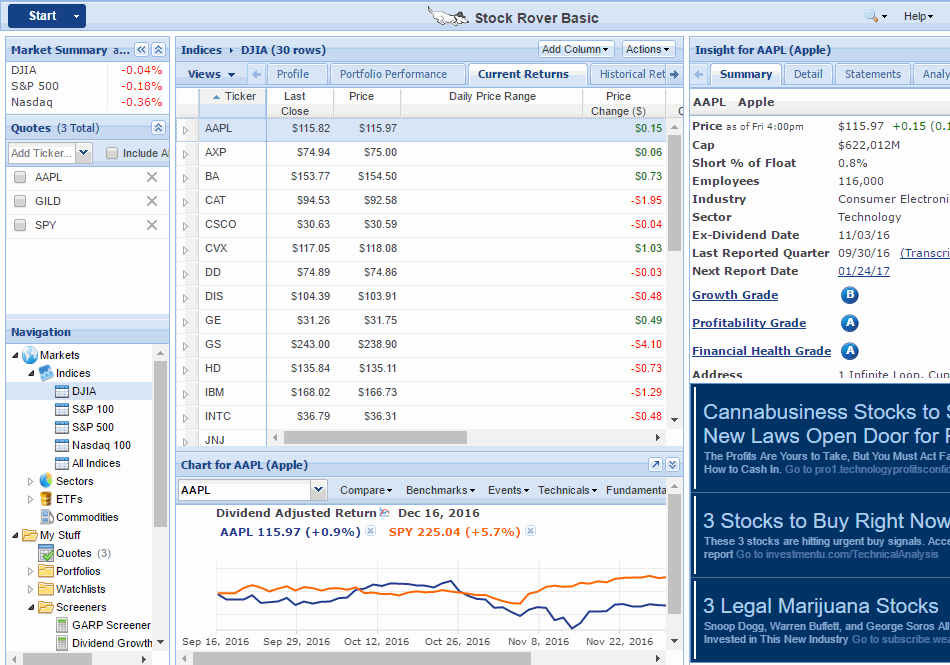Select S&P 500 index in navigation
Screen dimensions: 950x665
pos(93,427)
